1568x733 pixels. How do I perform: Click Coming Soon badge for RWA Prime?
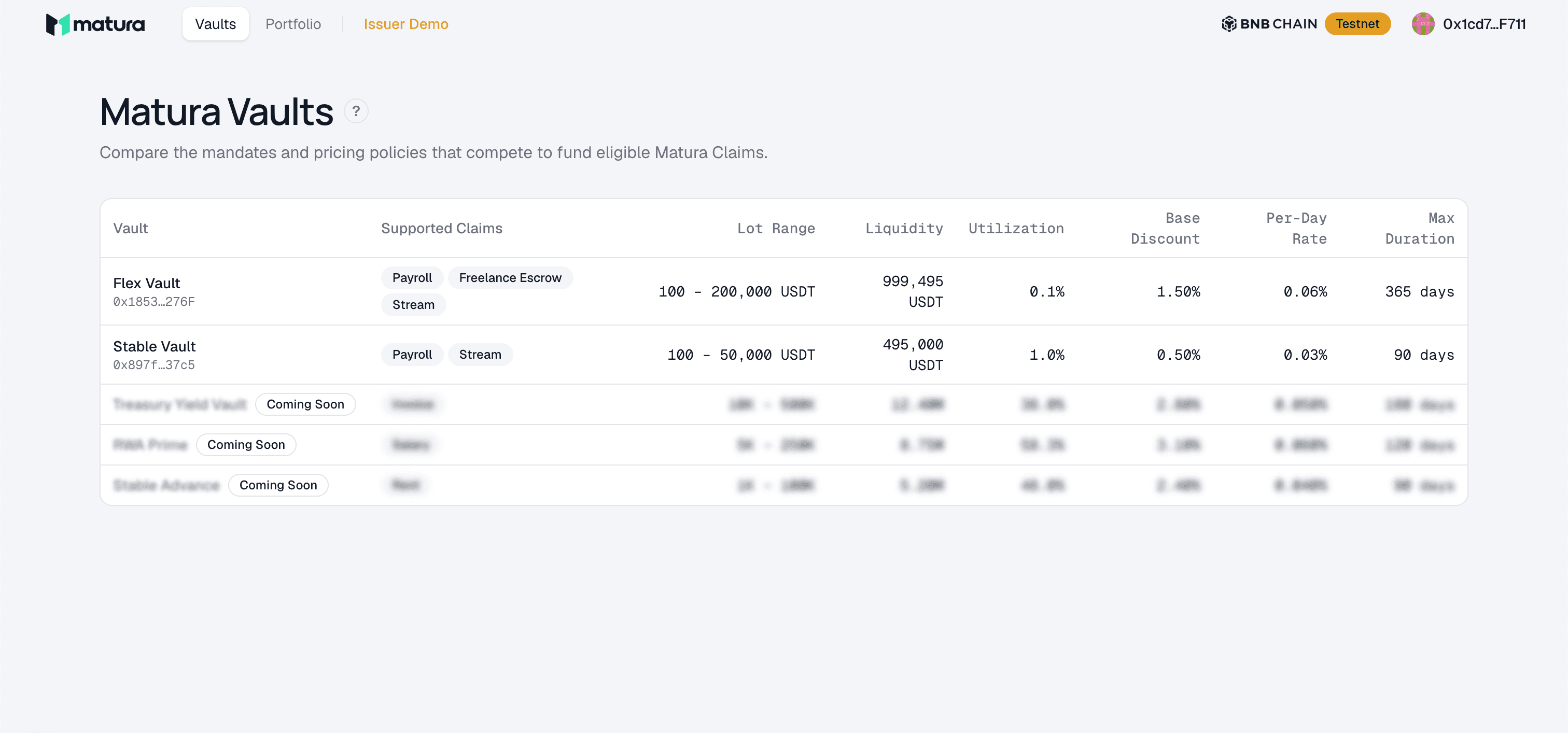tap(246, 445)
